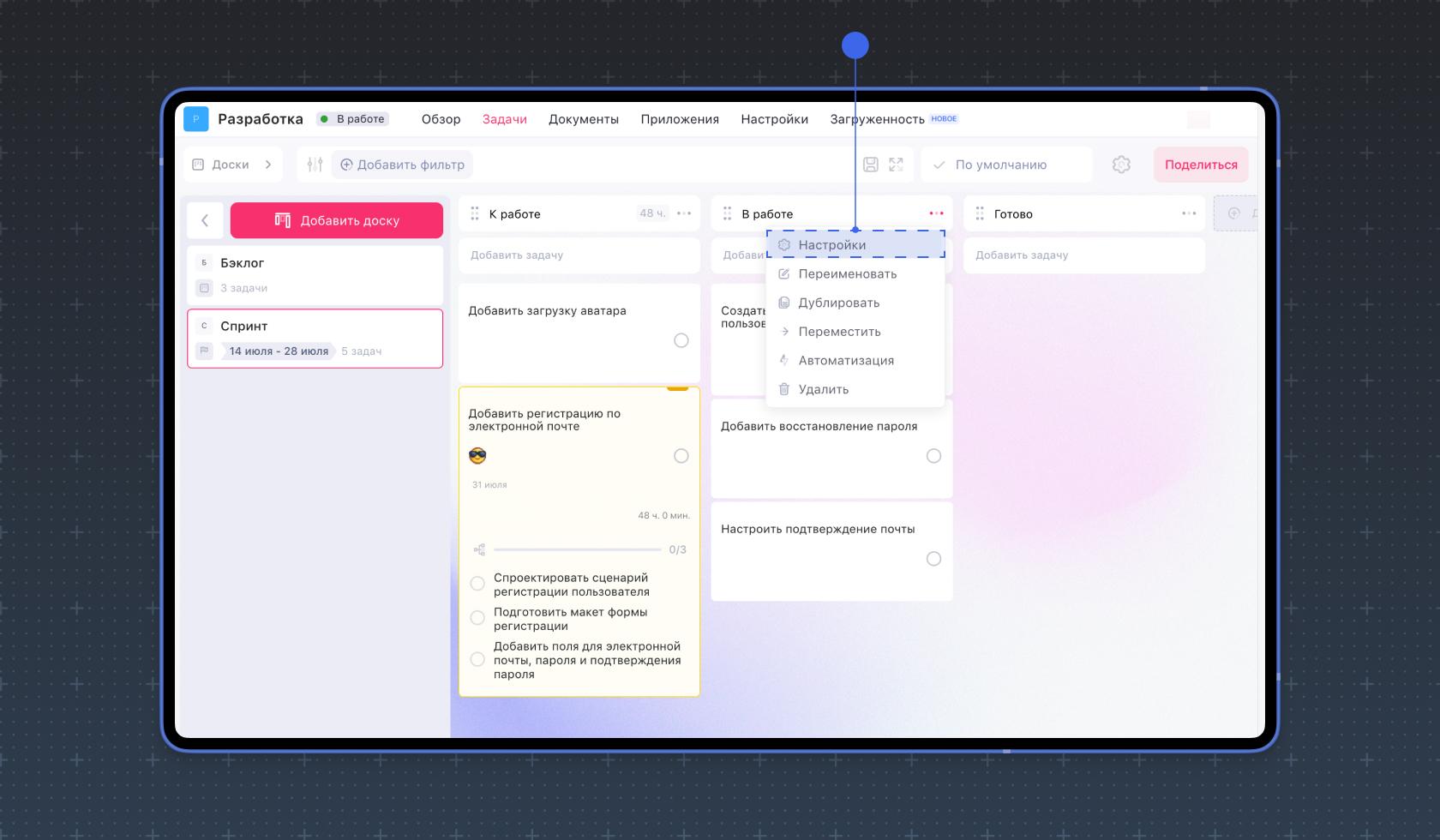Open the В работе project status dropdown

pos(353,119)
